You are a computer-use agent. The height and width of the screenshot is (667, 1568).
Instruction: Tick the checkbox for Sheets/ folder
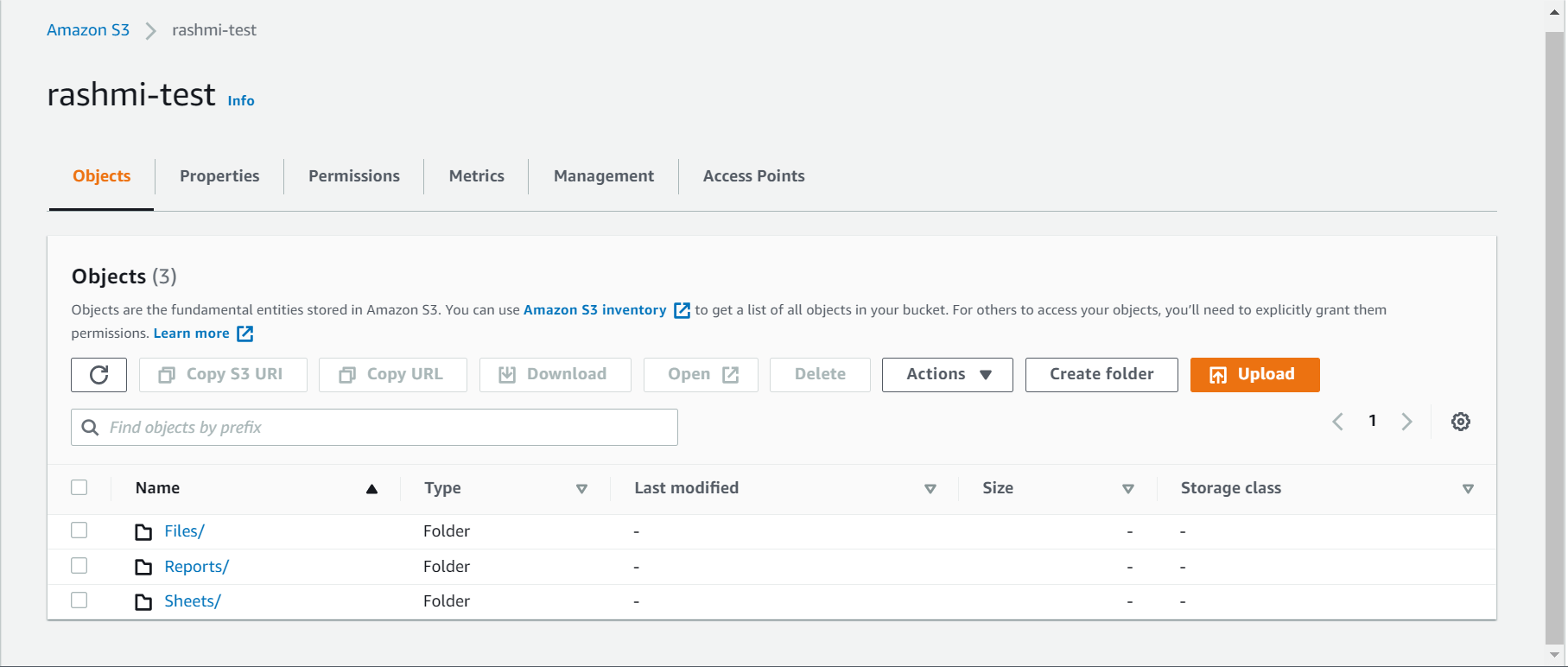79,600
